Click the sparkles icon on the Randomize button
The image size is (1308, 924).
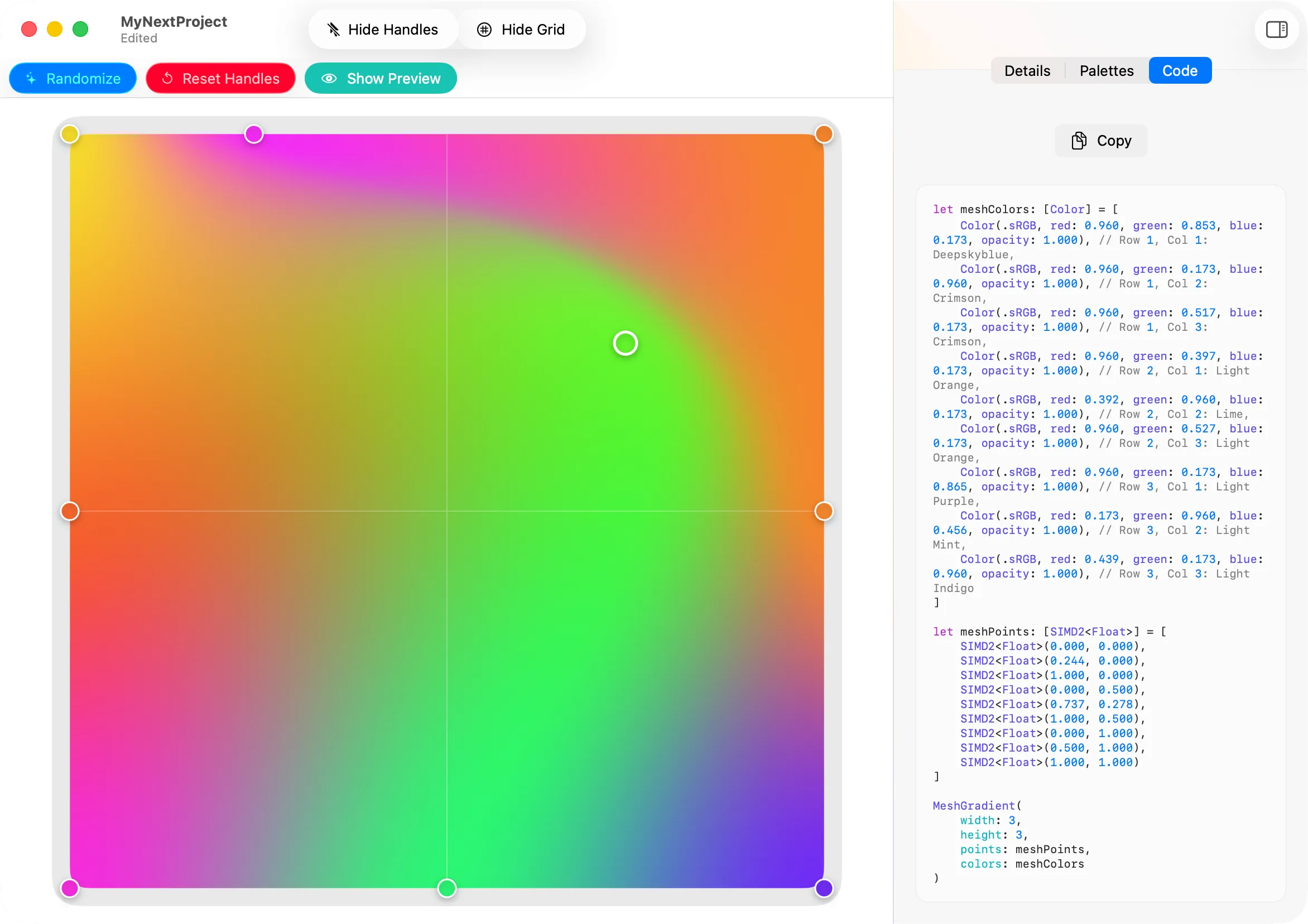click(32, 78)
